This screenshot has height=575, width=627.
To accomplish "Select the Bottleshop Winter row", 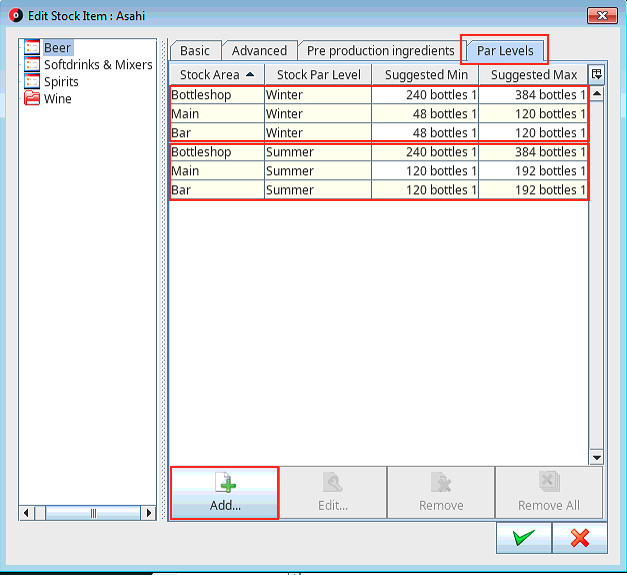I will pos(379,95).
